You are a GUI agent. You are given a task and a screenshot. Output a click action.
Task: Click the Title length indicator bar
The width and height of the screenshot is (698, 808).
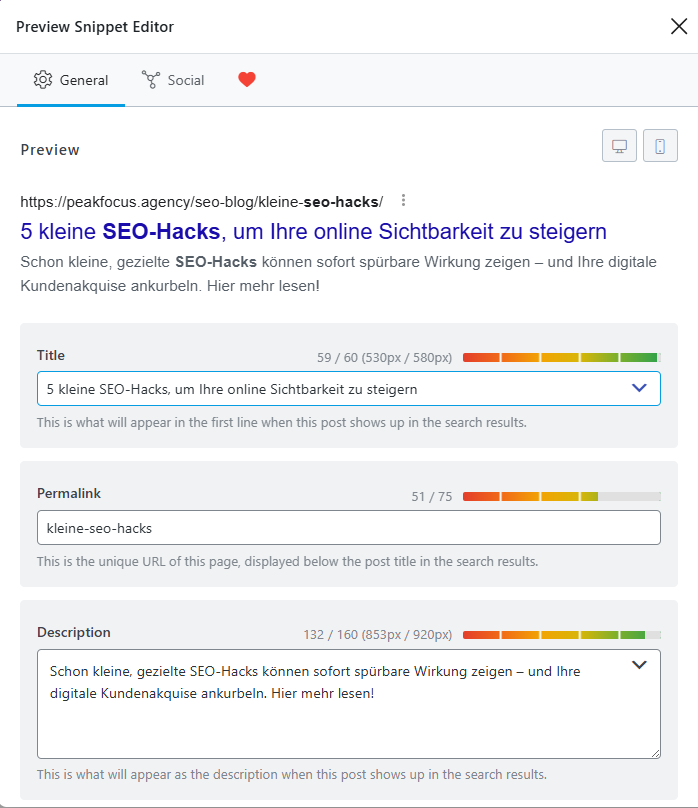(563, 356)
